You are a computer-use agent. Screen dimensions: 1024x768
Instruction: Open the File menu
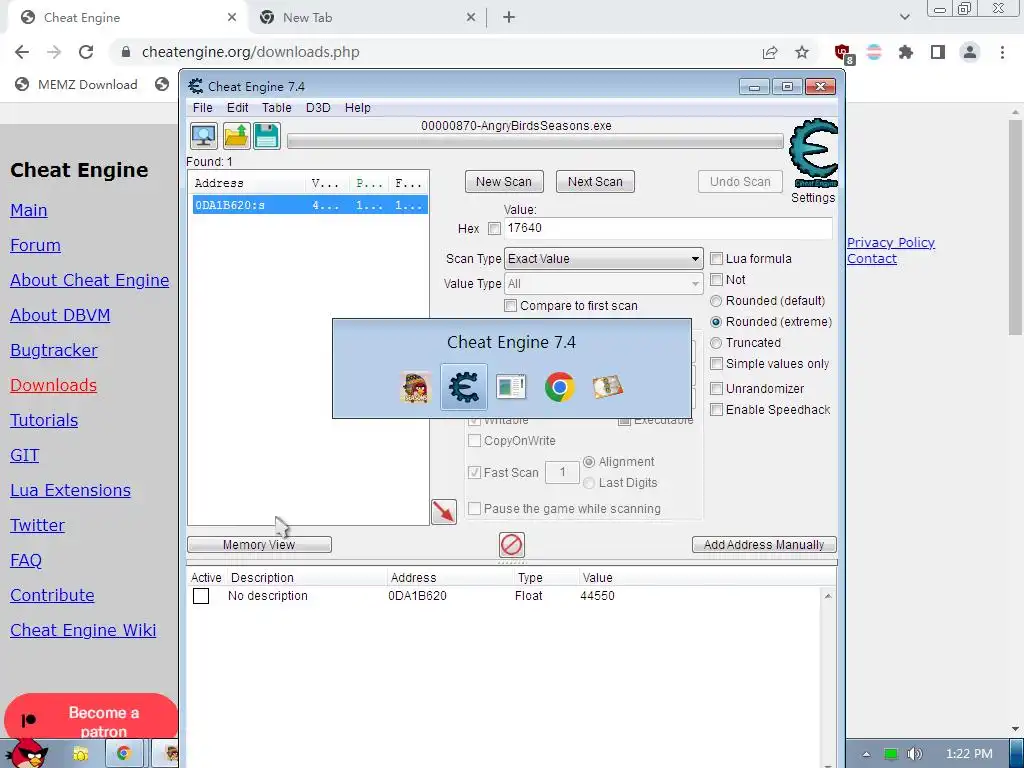[x=202, y=108]
